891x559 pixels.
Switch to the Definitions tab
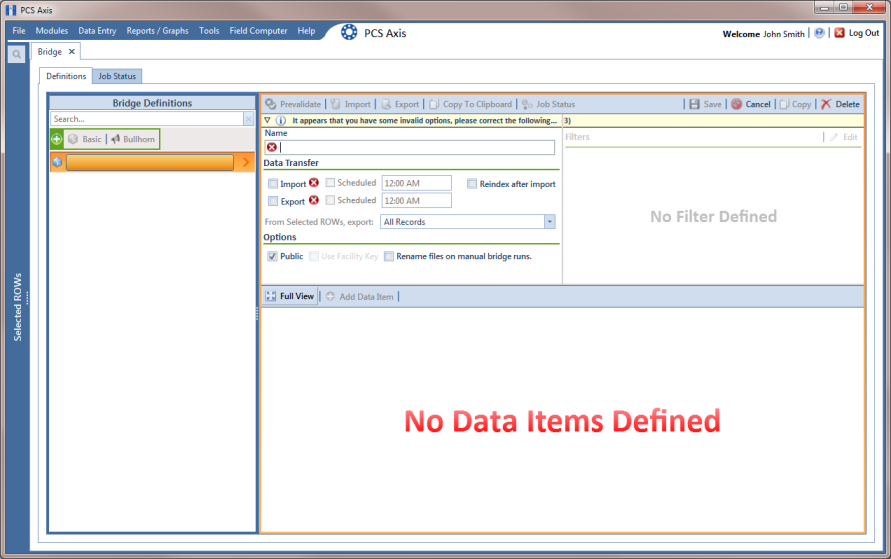66,76
